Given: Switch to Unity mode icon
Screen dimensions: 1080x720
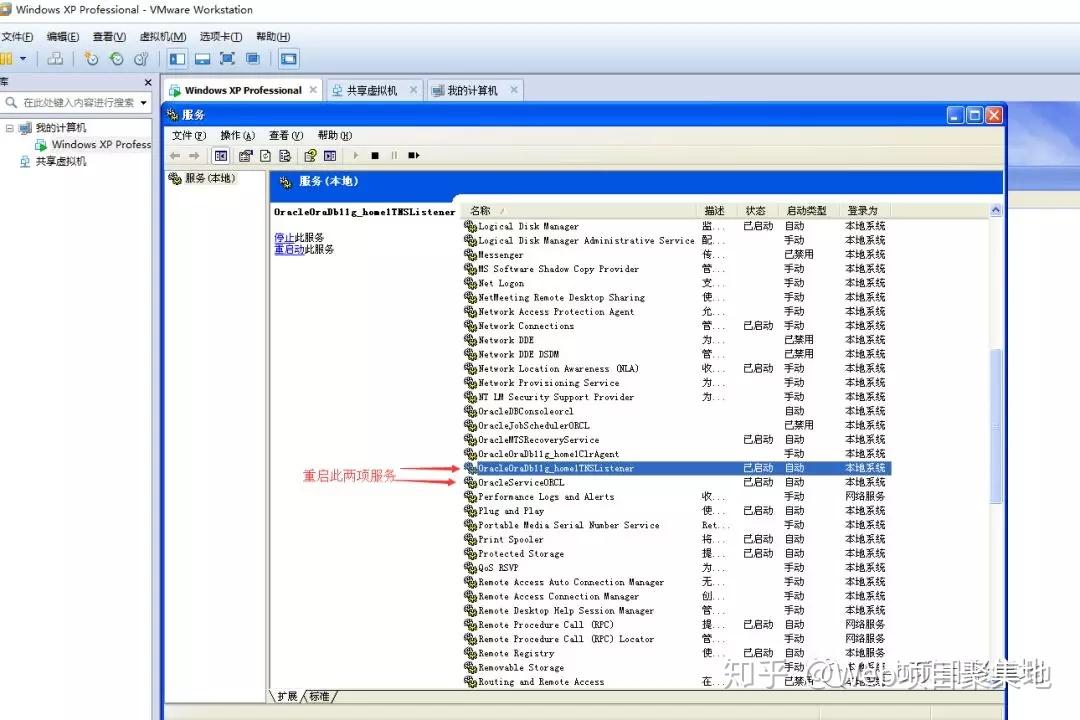Looking at the screenshot, I should (253, 59).
